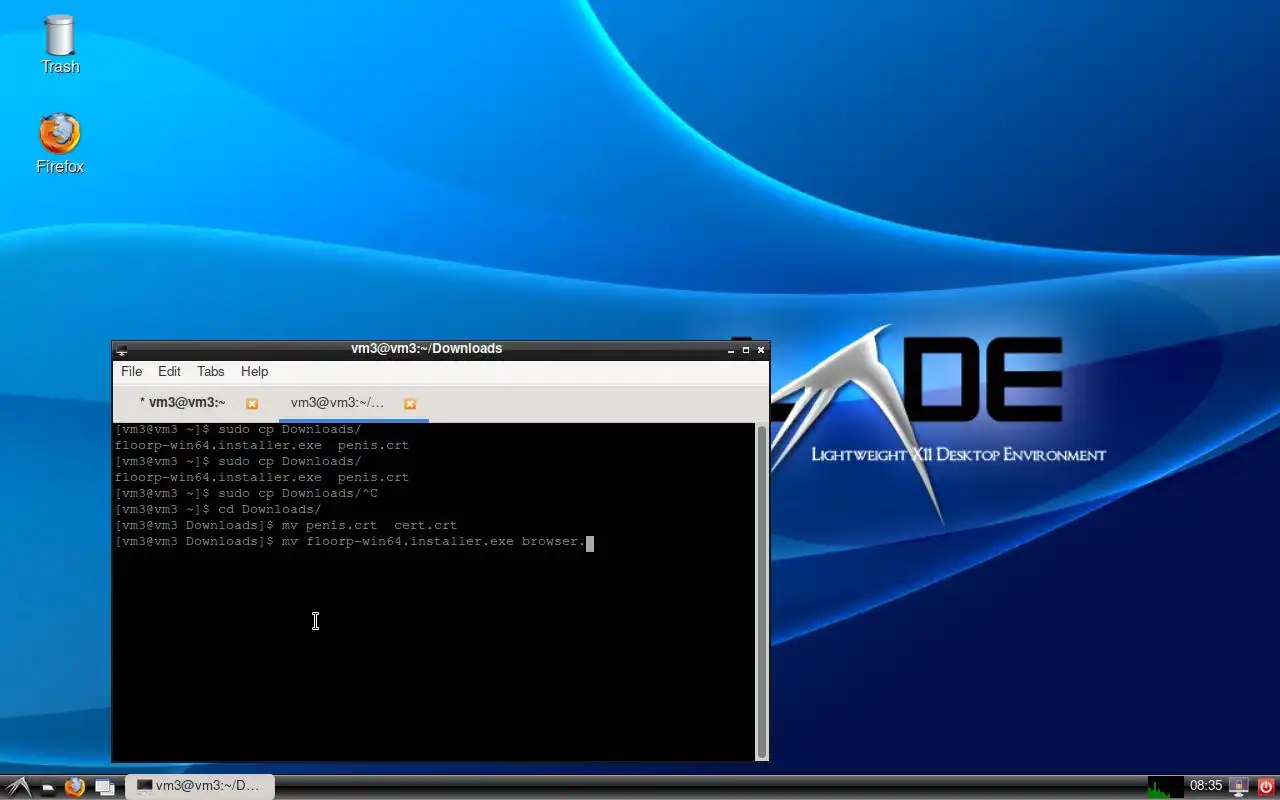Screen dimensions: 1280x800
Task: Close the terminal window
Action: coord(761,350)
